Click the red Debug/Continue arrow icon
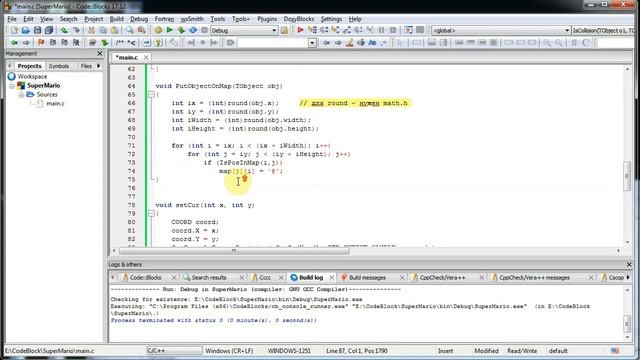 click(300, 30)
